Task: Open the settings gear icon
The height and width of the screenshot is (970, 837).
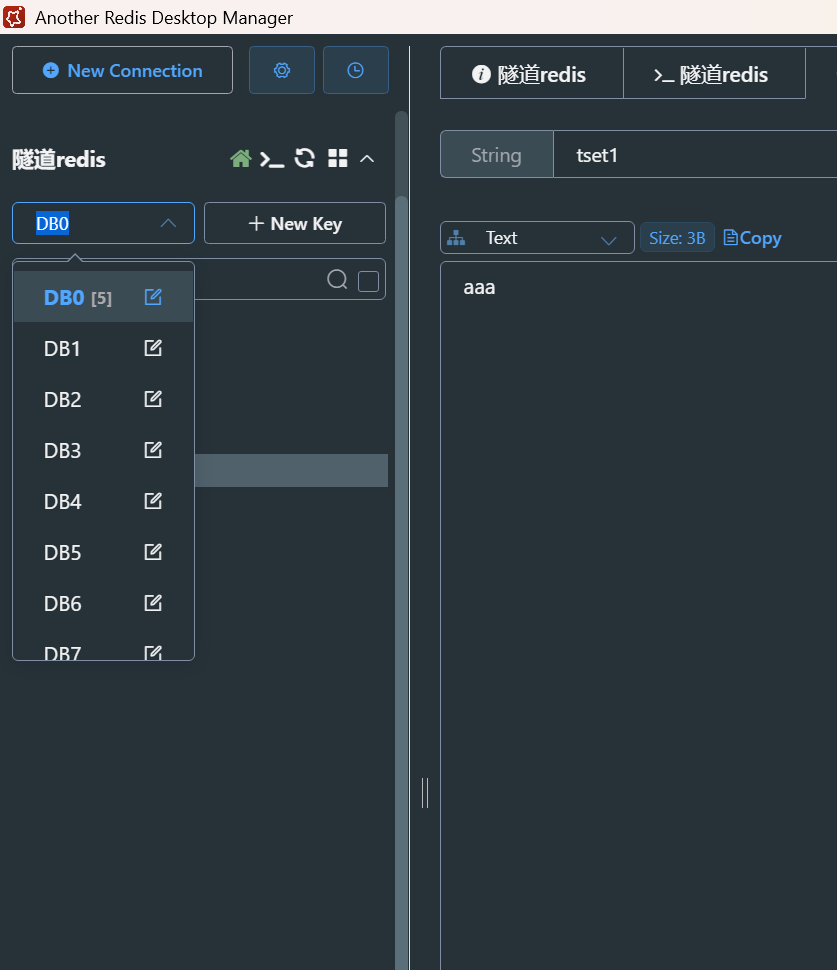Action: coord(281,71)
